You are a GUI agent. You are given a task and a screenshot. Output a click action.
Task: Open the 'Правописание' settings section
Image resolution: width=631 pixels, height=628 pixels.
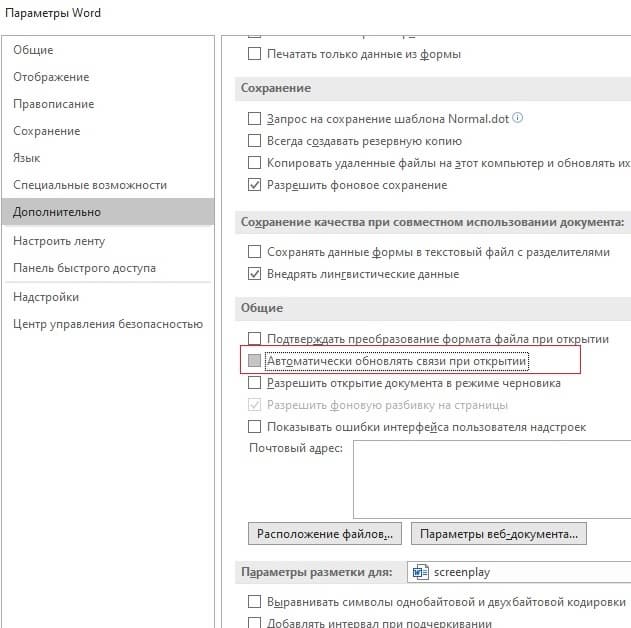pos(53,104)
